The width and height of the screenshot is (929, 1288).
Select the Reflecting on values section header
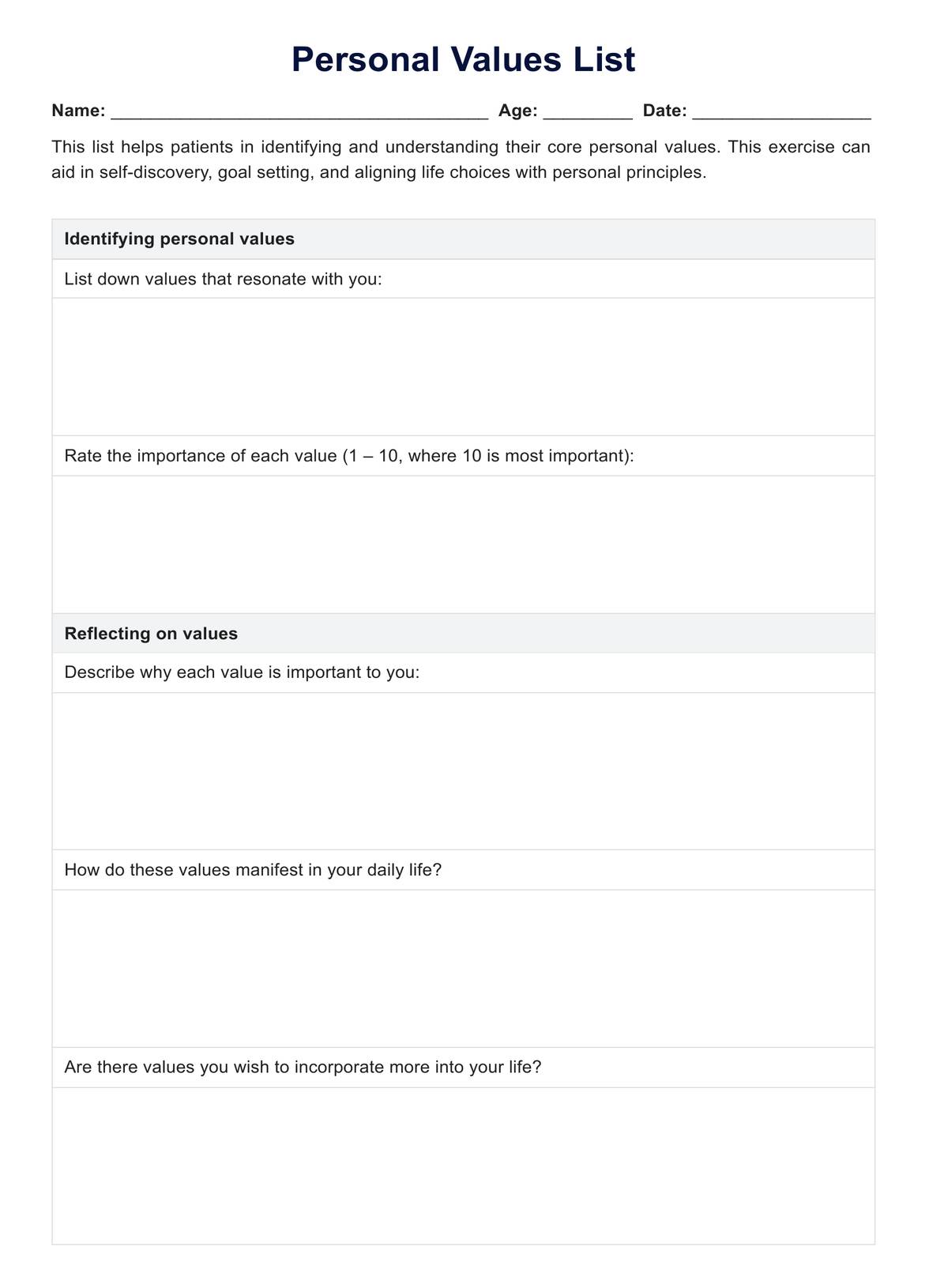coord(151,634)
